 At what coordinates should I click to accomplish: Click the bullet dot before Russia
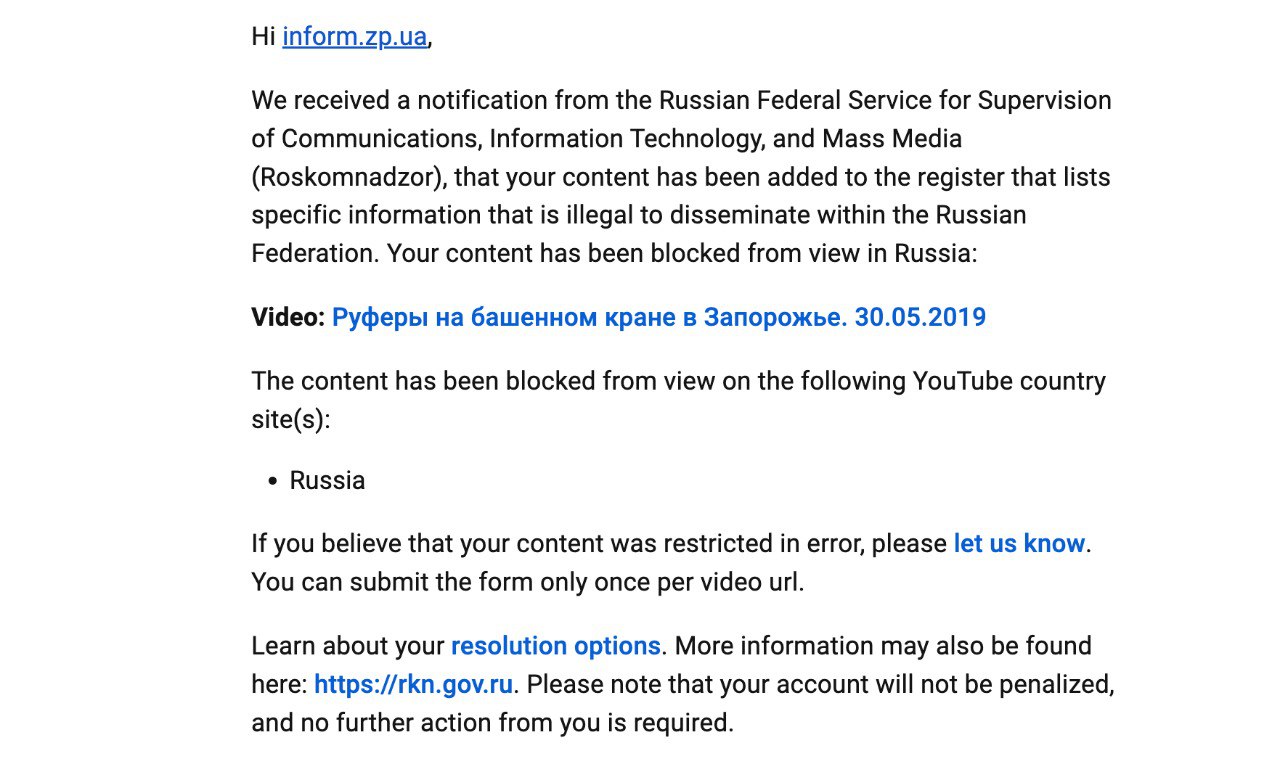click(x=272, y=482)
